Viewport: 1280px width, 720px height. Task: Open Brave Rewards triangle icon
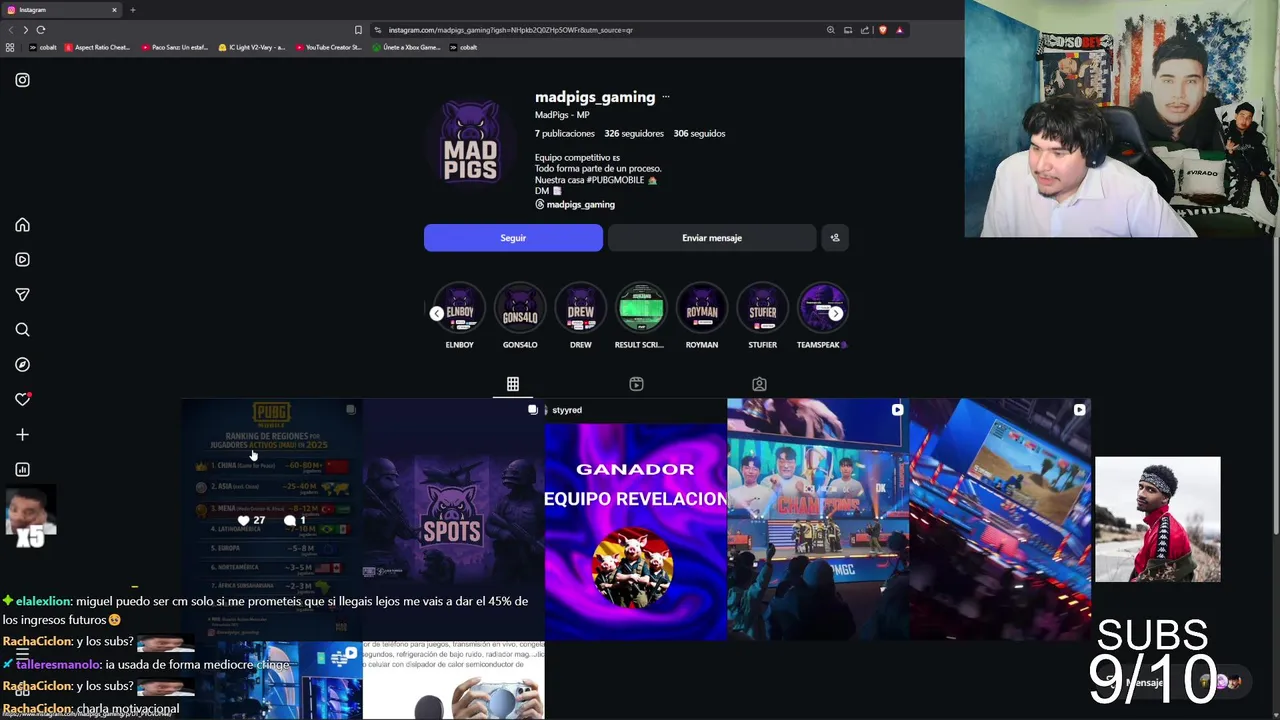click(899, 30)
